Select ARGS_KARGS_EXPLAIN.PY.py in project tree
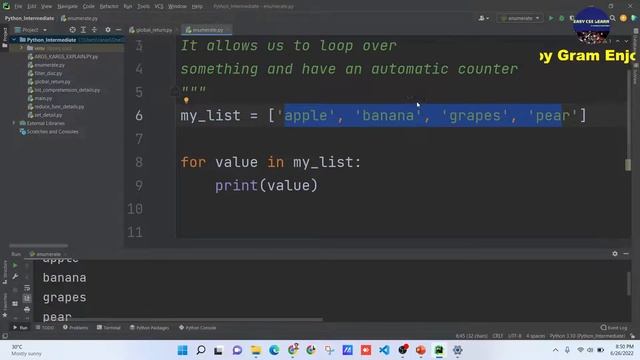The height and width of the screenshot is (360, 640). [62, 57]
